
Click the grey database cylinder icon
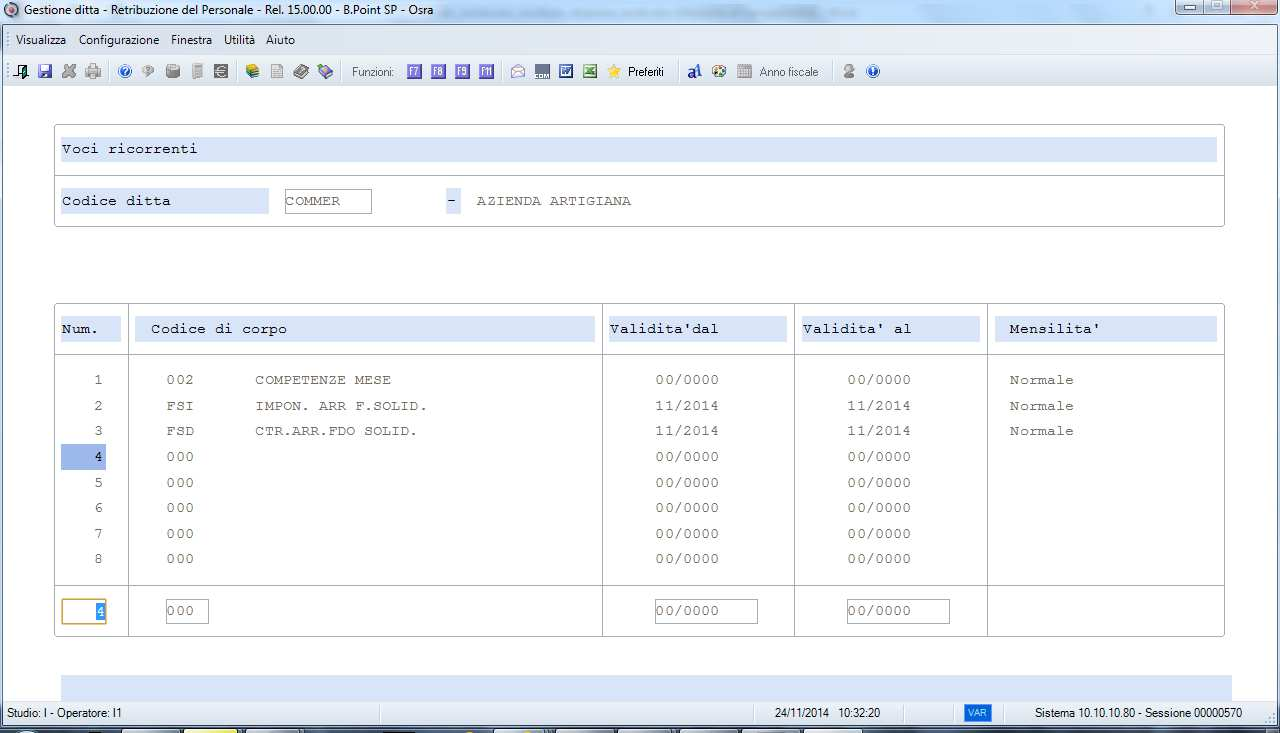click(173, 72)
